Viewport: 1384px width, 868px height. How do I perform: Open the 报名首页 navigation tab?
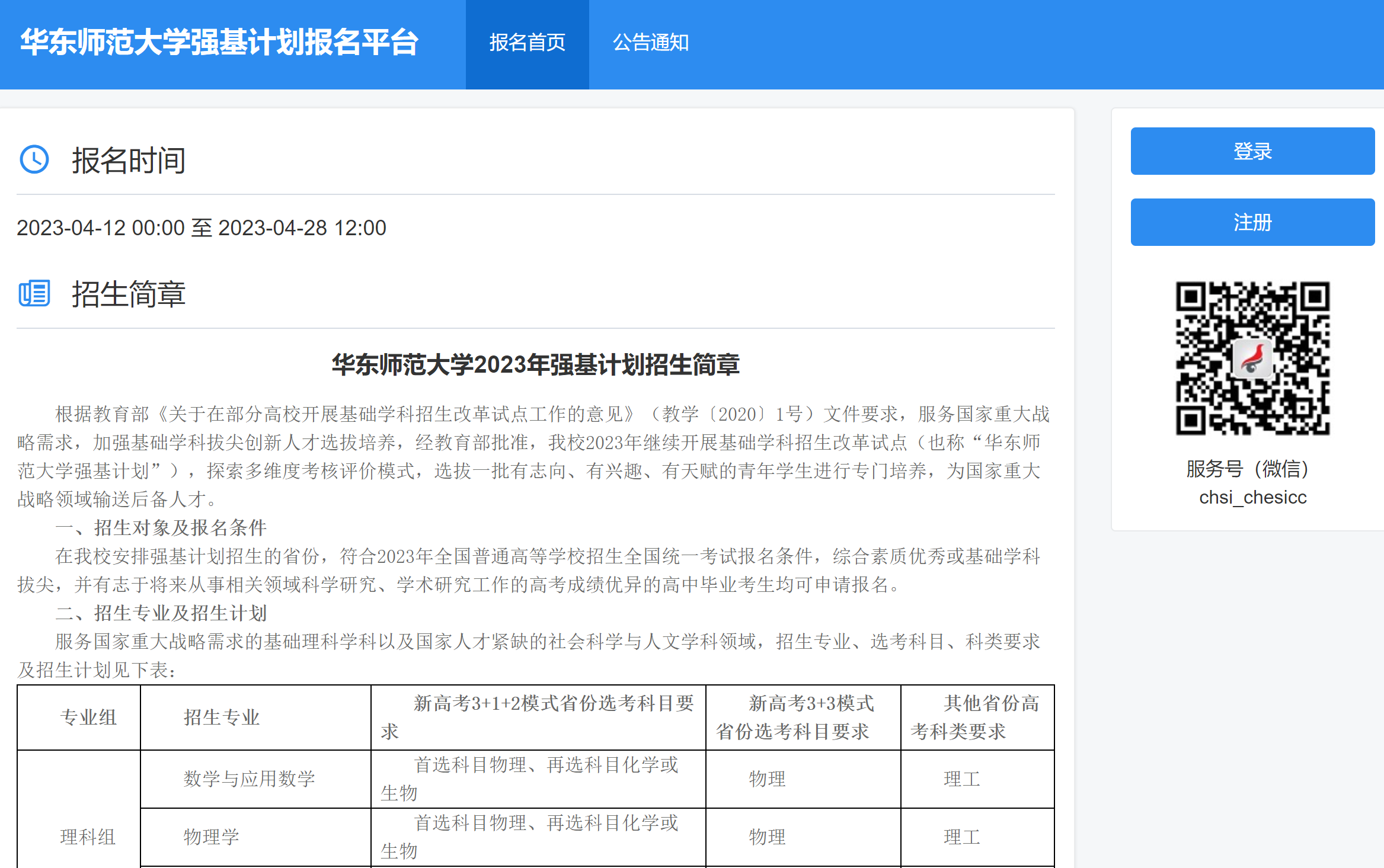pos(527,43)
